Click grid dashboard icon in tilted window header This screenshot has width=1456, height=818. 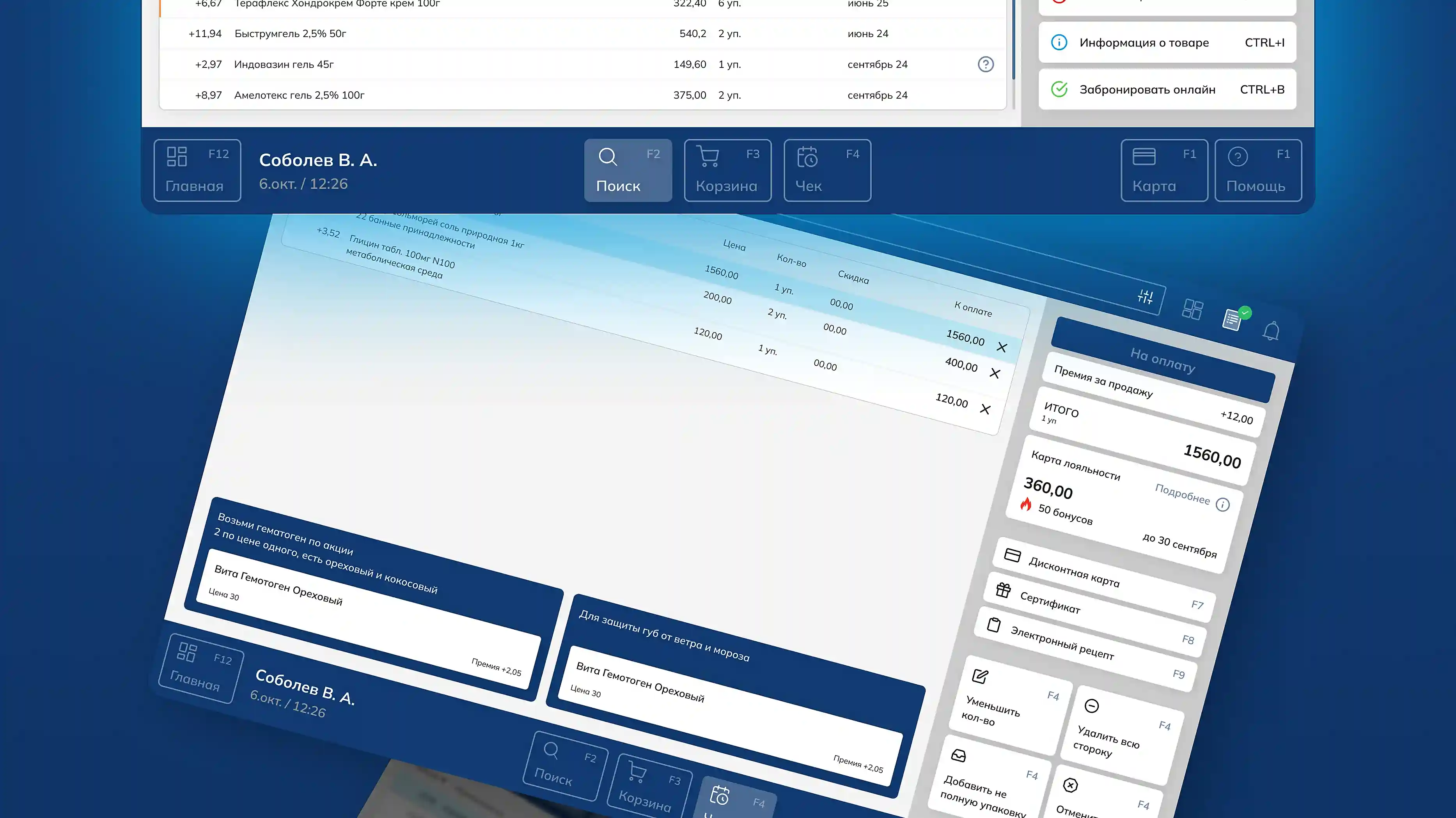[1193, 309]
